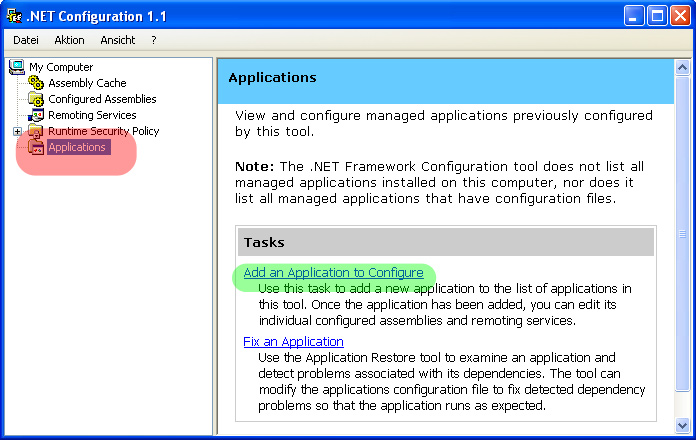Click the Applications node icon

coord(36,147)
